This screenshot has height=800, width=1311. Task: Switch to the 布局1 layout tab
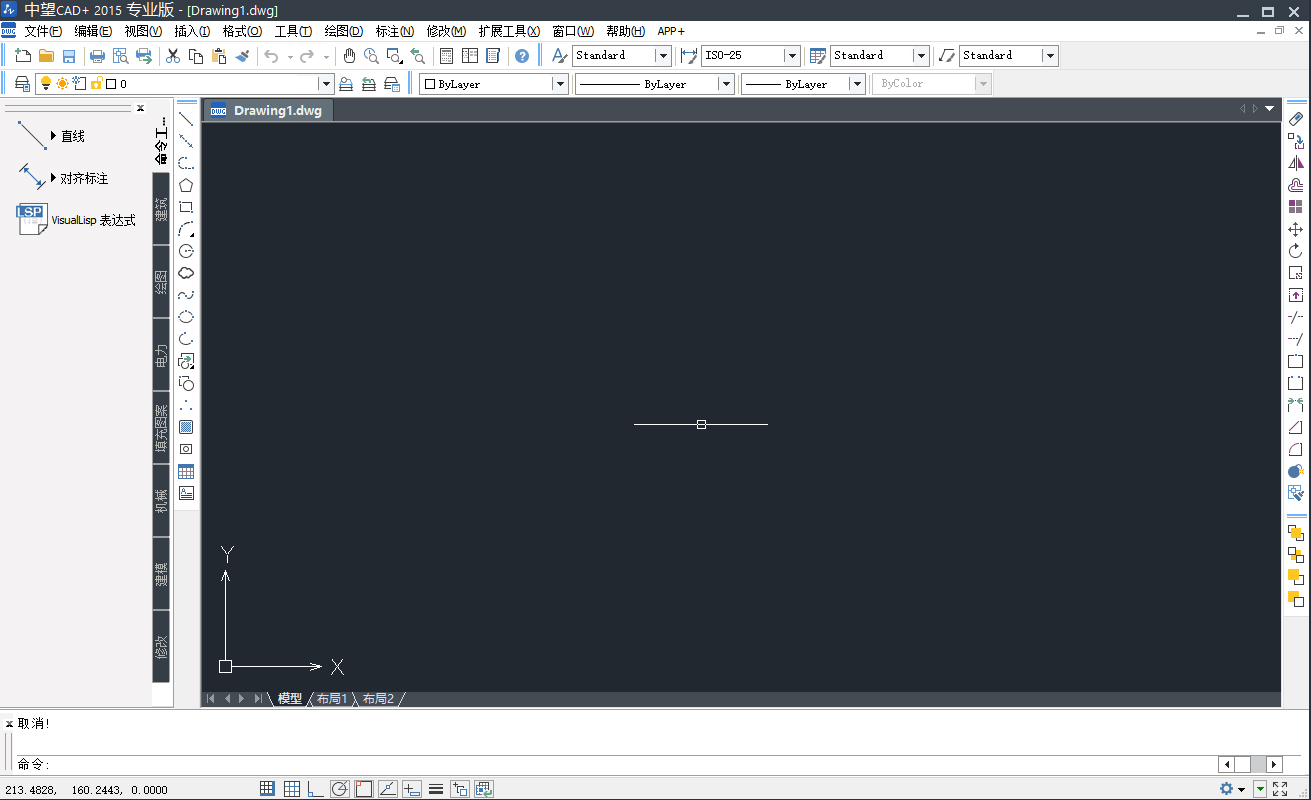coord(332,698)
